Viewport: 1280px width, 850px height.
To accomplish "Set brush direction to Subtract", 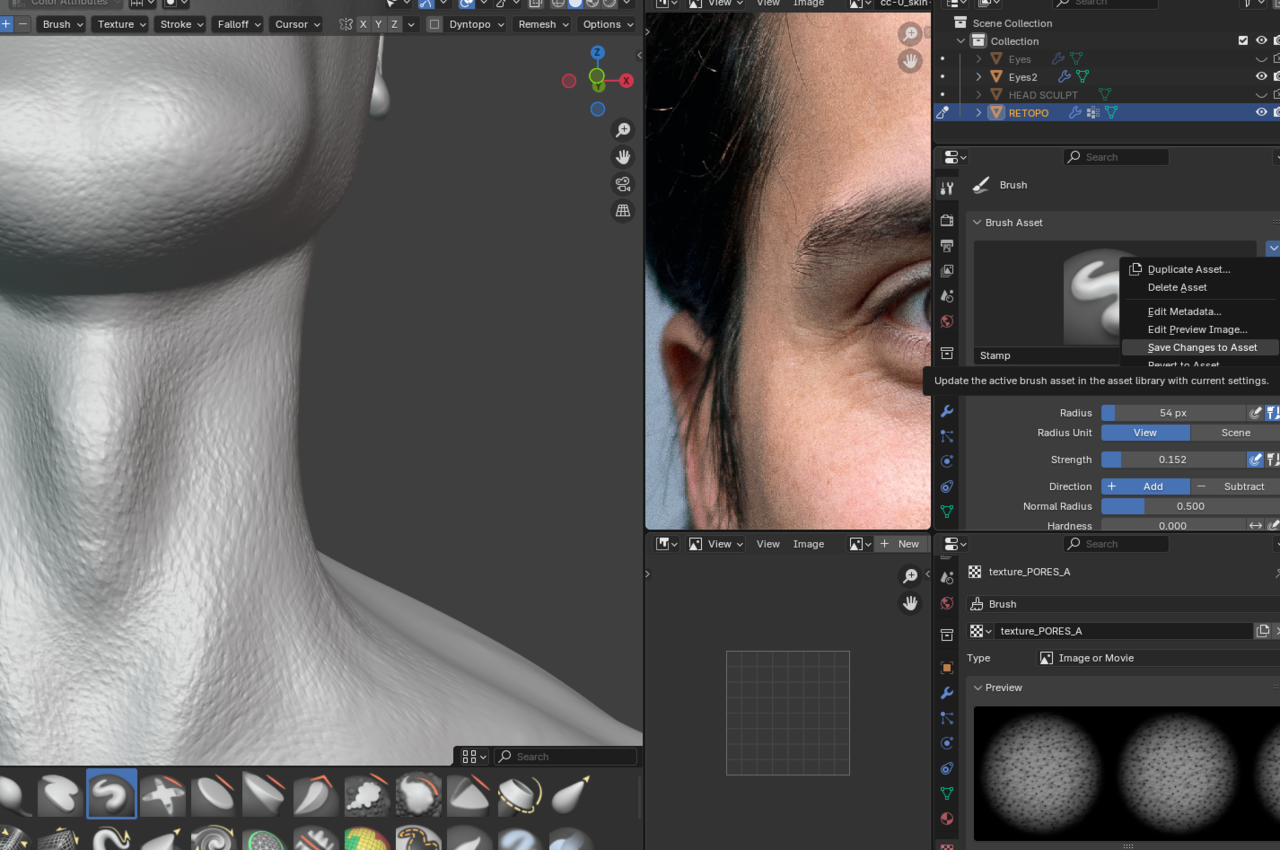I will [x=1235, y=486].
